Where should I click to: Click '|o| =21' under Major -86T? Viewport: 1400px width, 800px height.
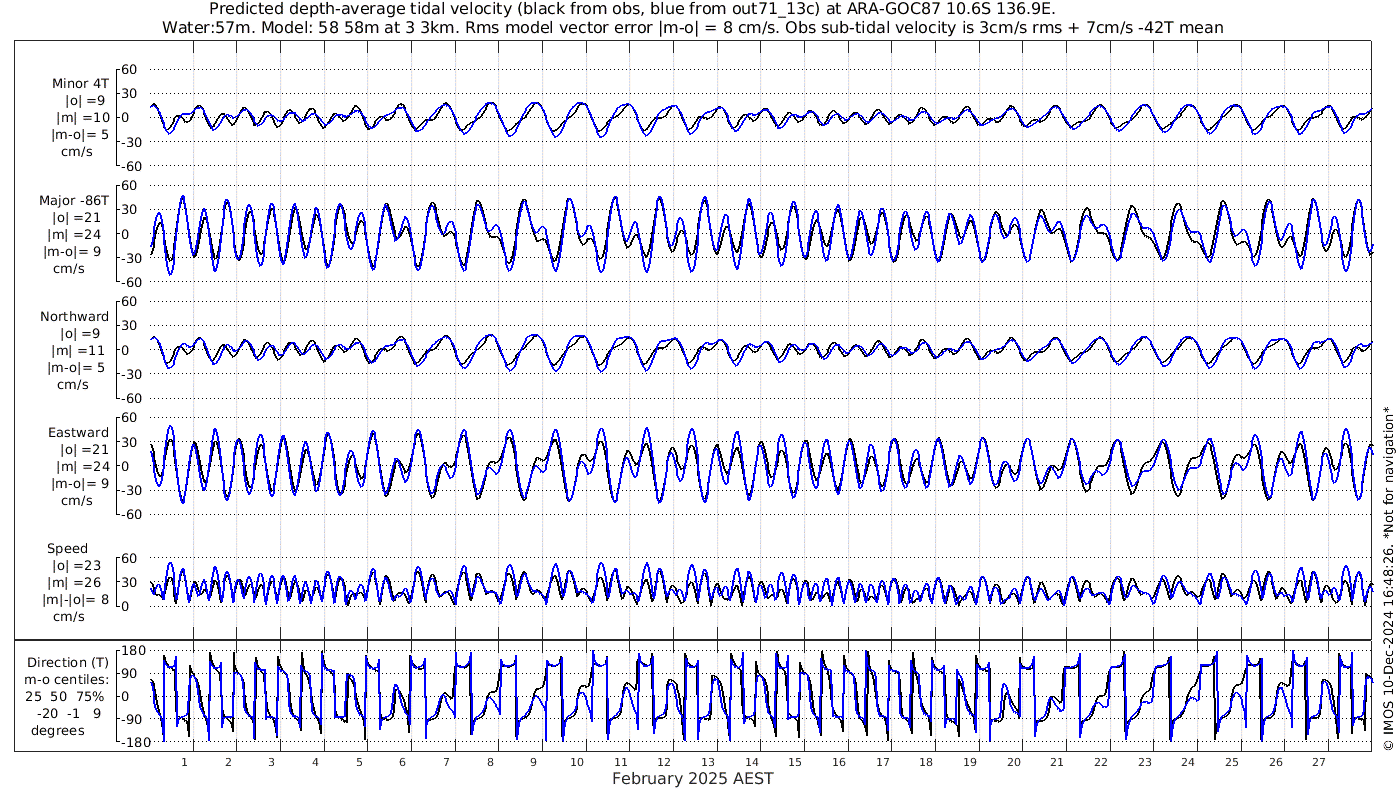coord(83,217)
